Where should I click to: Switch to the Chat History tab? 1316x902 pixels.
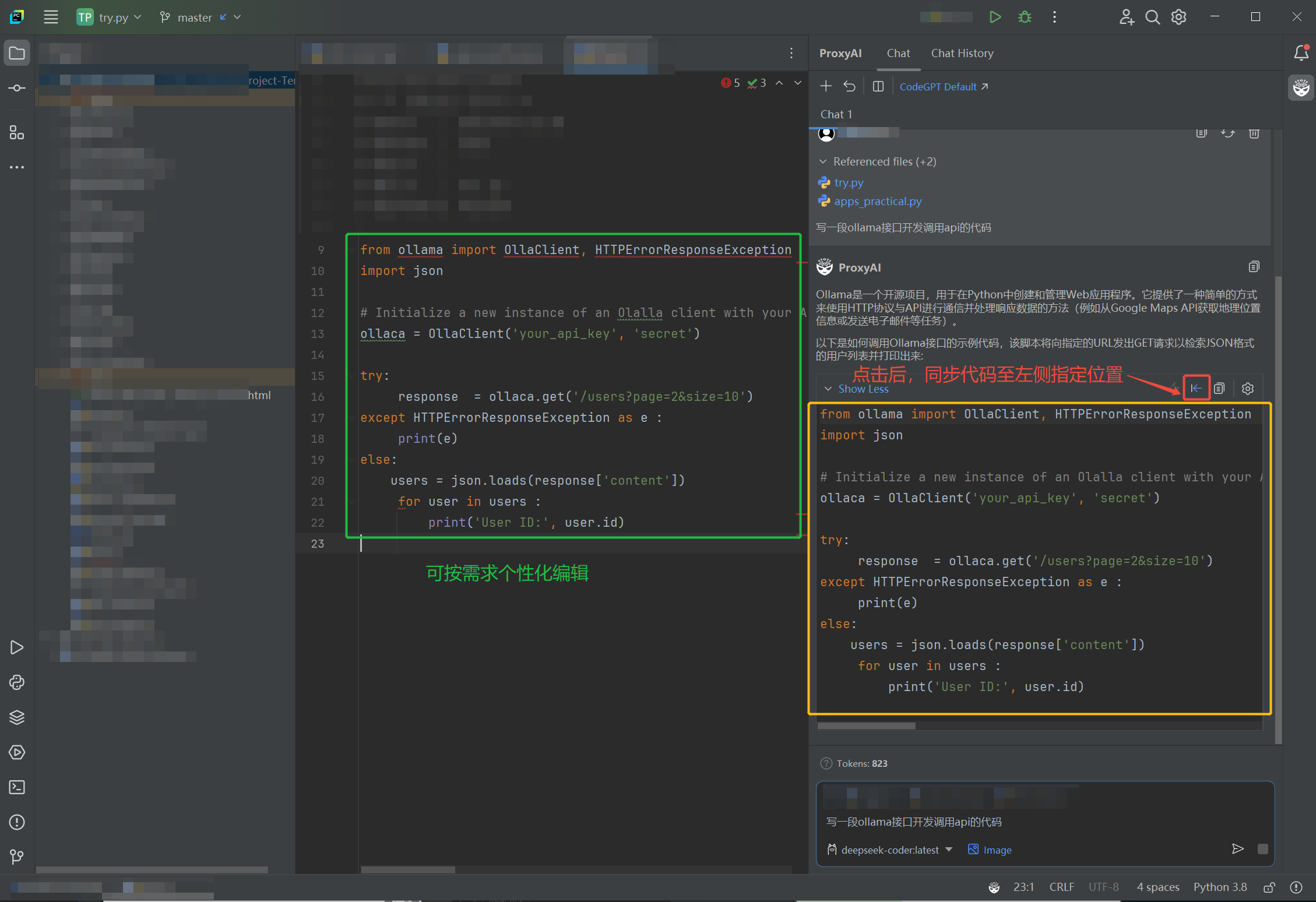[x=962, y=53]
